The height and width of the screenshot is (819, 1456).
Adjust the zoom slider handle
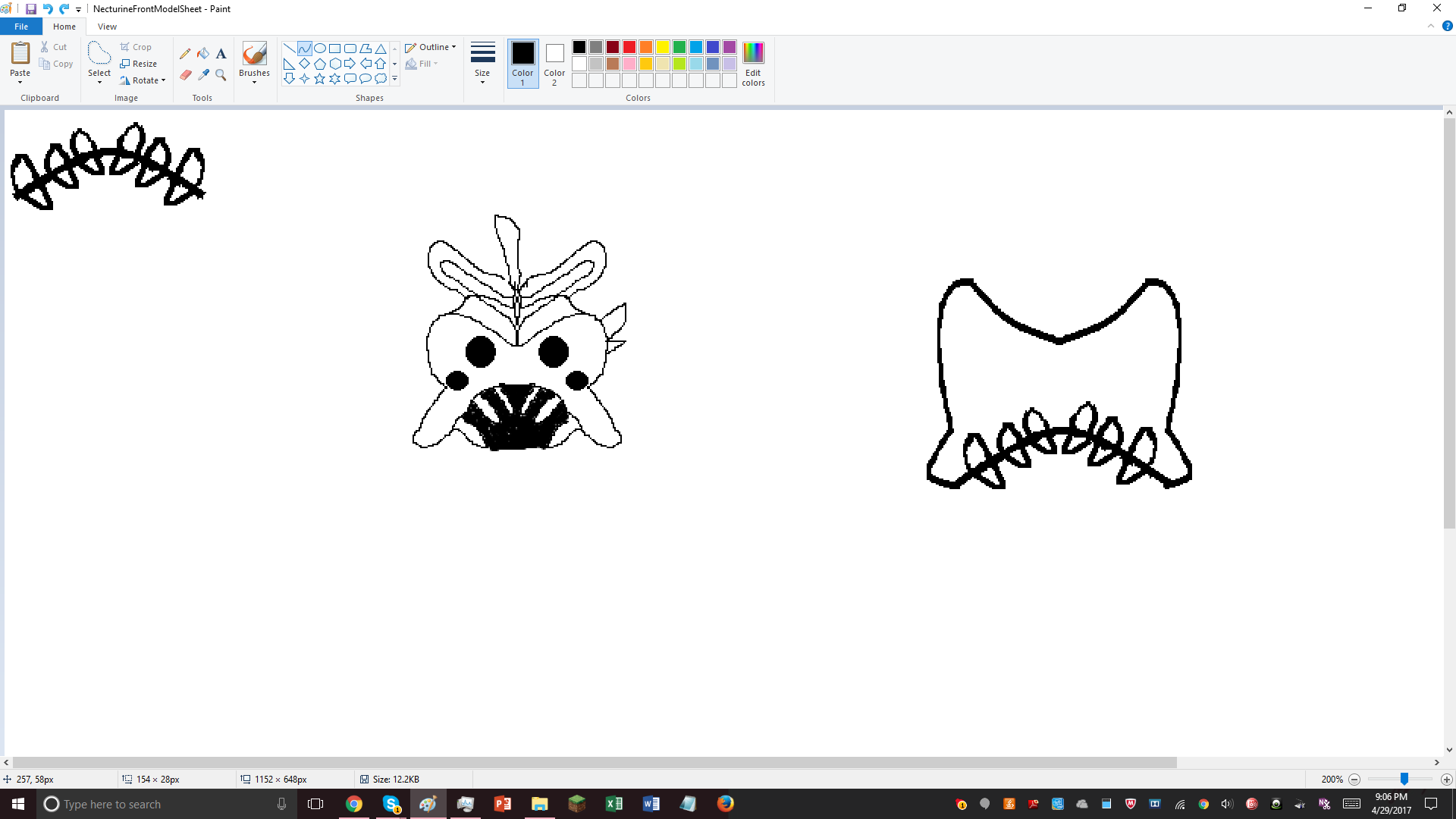[x=1404, y=780]
